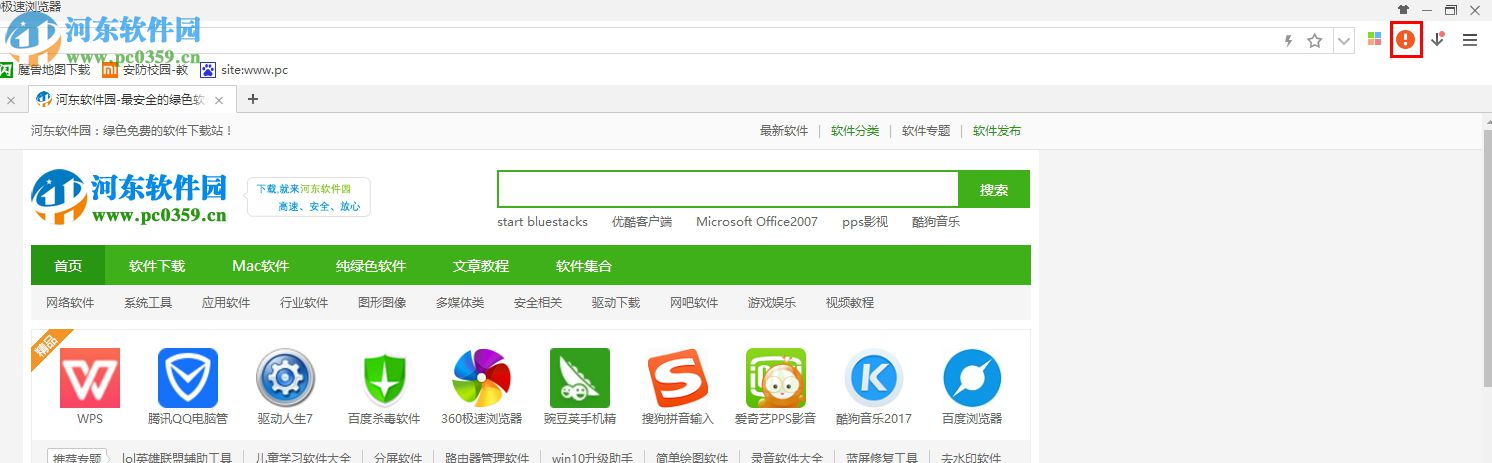Image resolution: width=1492 pixels, height=463 pixels.
Task: Click the 百度杀毒软件 green shield icon
Action: click(384, 378)
